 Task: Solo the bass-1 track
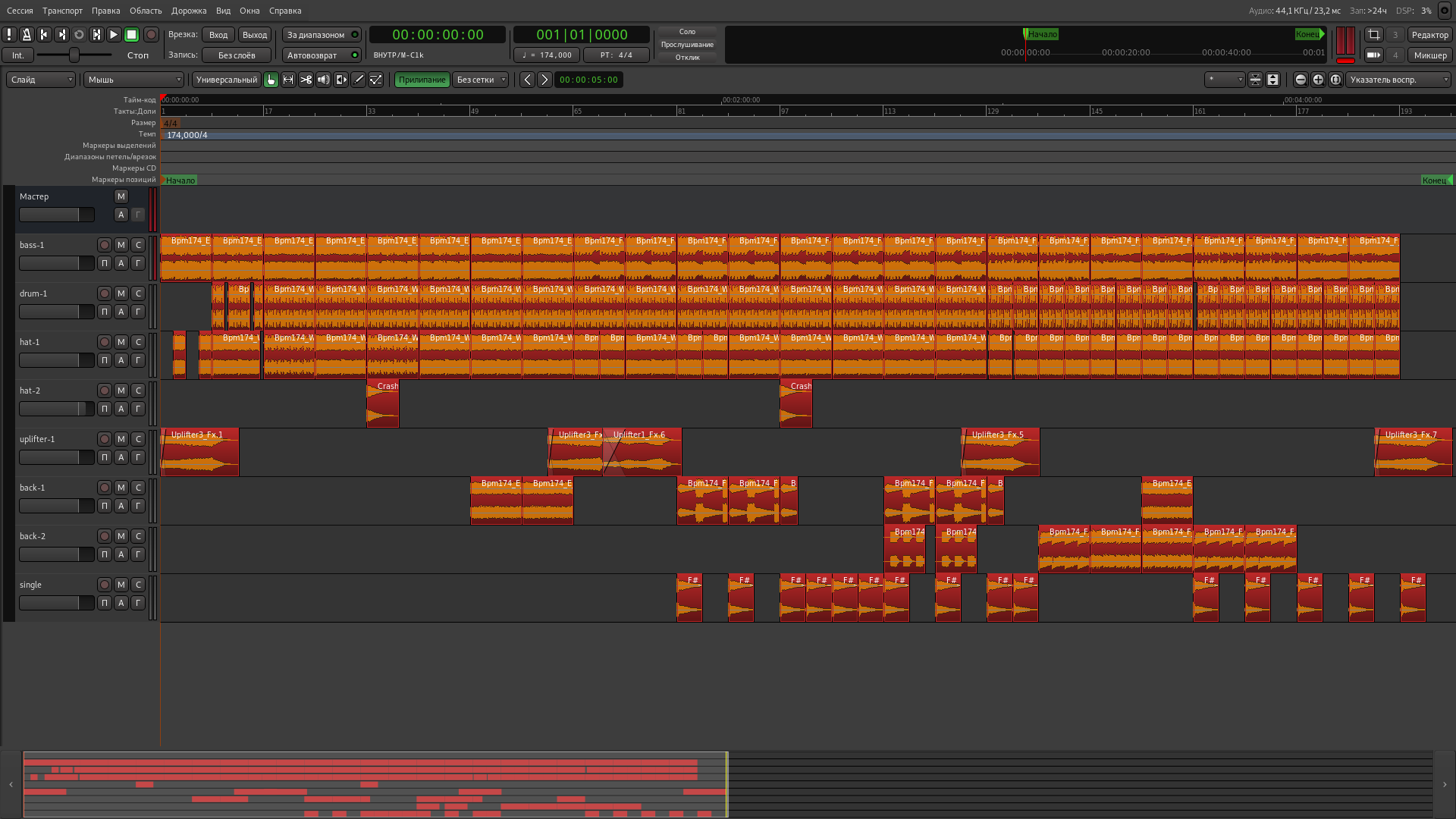click(x=138, y=245)
